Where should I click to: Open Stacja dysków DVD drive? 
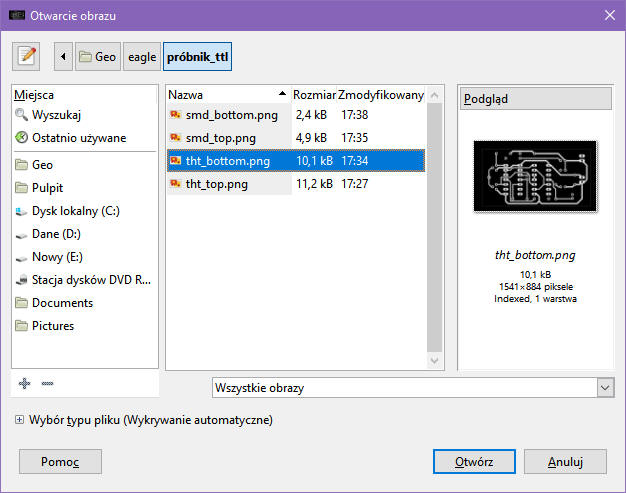[x=90, y=280]
